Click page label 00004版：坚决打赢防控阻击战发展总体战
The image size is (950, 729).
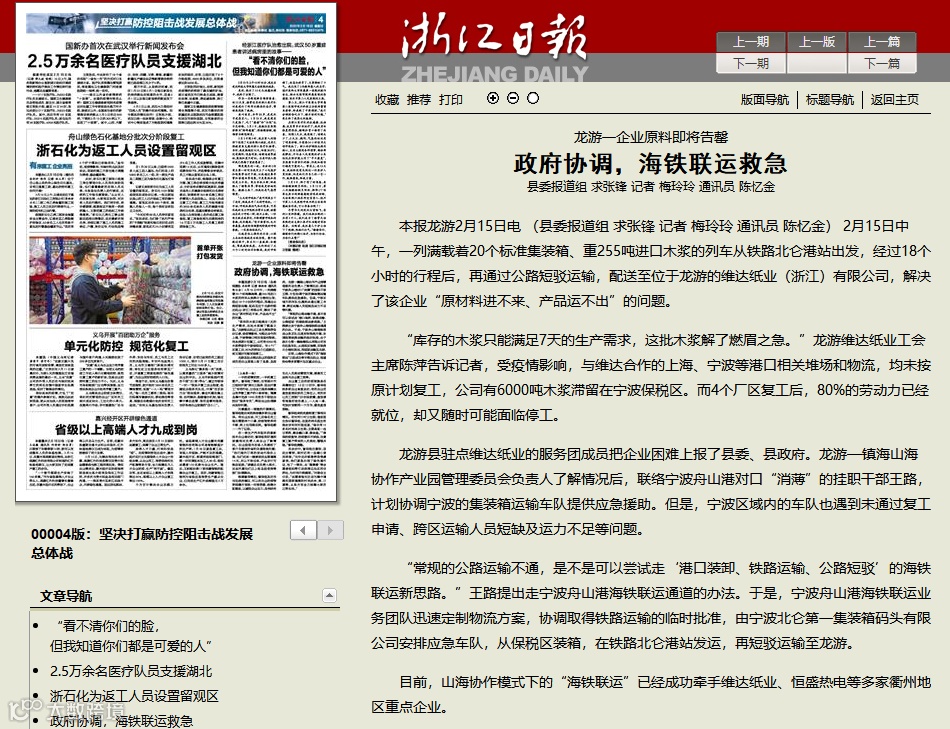[x=142, y=543]
